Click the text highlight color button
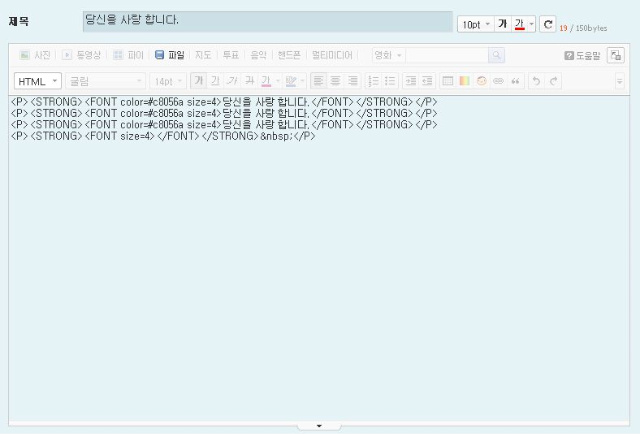Screen dimensions: 640x434 [x=291, y=81]
